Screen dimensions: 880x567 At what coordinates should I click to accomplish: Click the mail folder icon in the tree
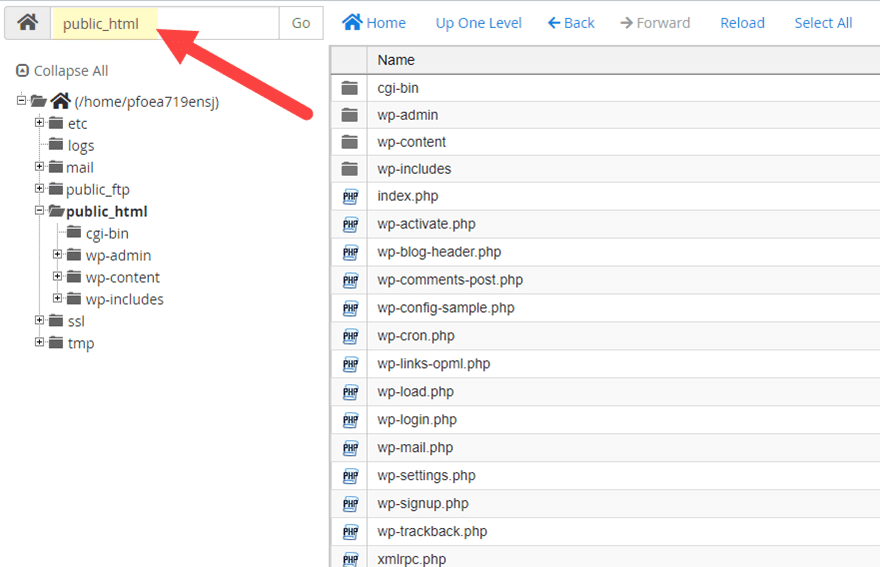coord(56,167)
